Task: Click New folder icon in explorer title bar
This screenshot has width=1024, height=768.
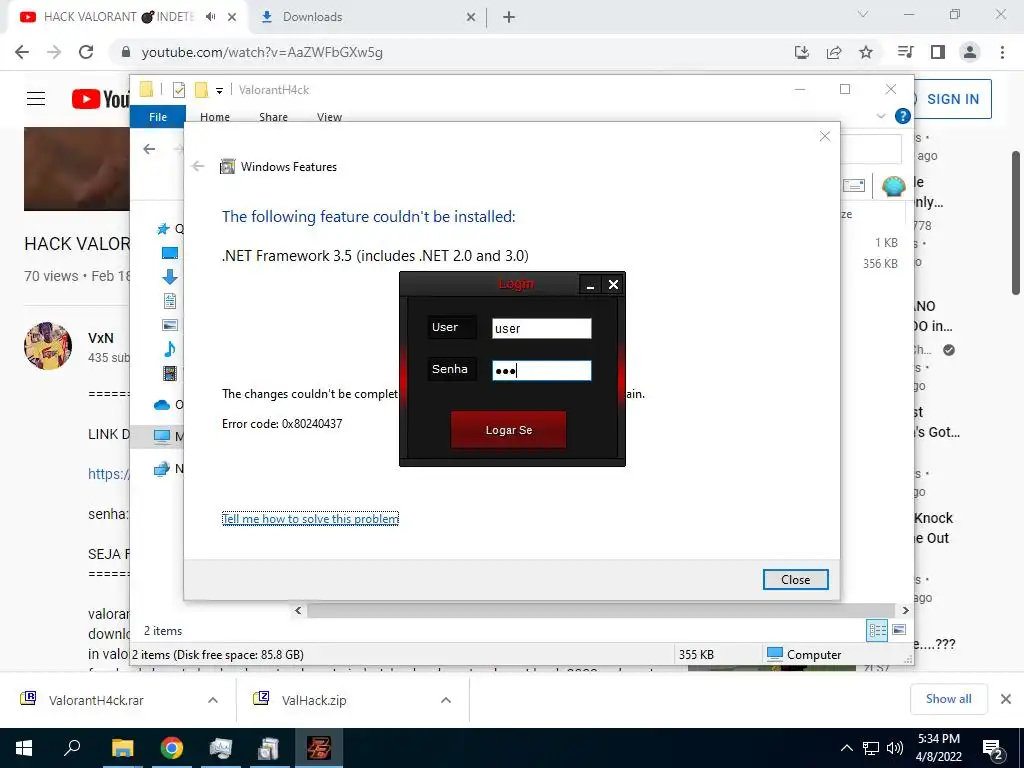Action: point(201,89)
